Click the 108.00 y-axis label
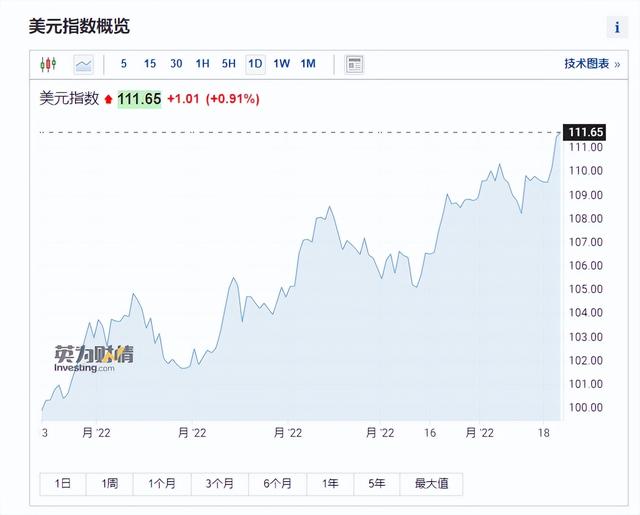640x515 pixels. click(586, 219)
